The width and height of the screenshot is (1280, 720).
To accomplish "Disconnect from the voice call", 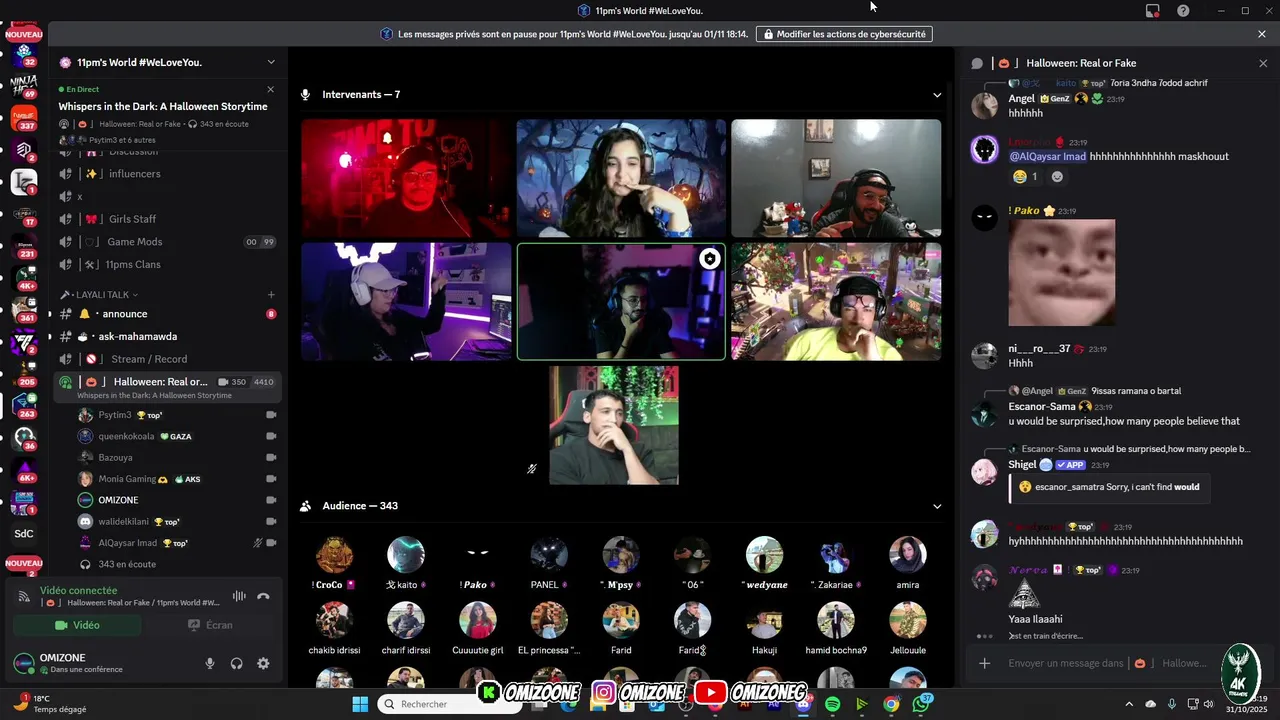I will (263, 596).
